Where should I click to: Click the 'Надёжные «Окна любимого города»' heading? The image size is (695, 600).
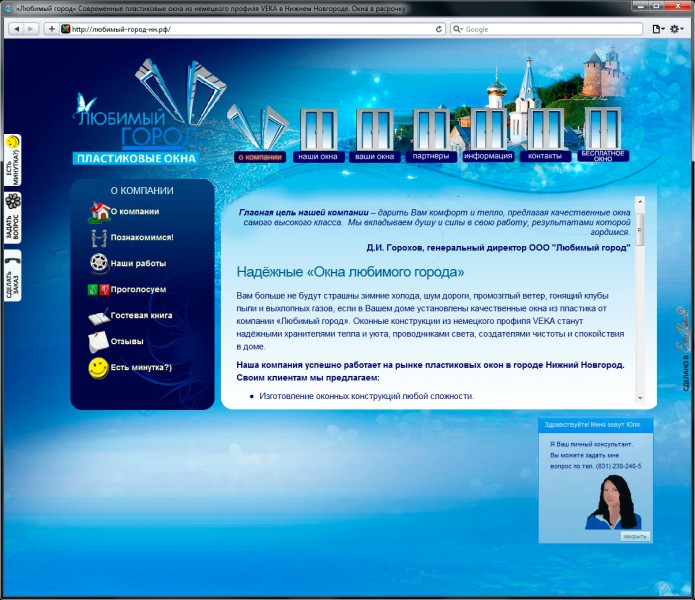pyautogui.click(x=350, y=272)
